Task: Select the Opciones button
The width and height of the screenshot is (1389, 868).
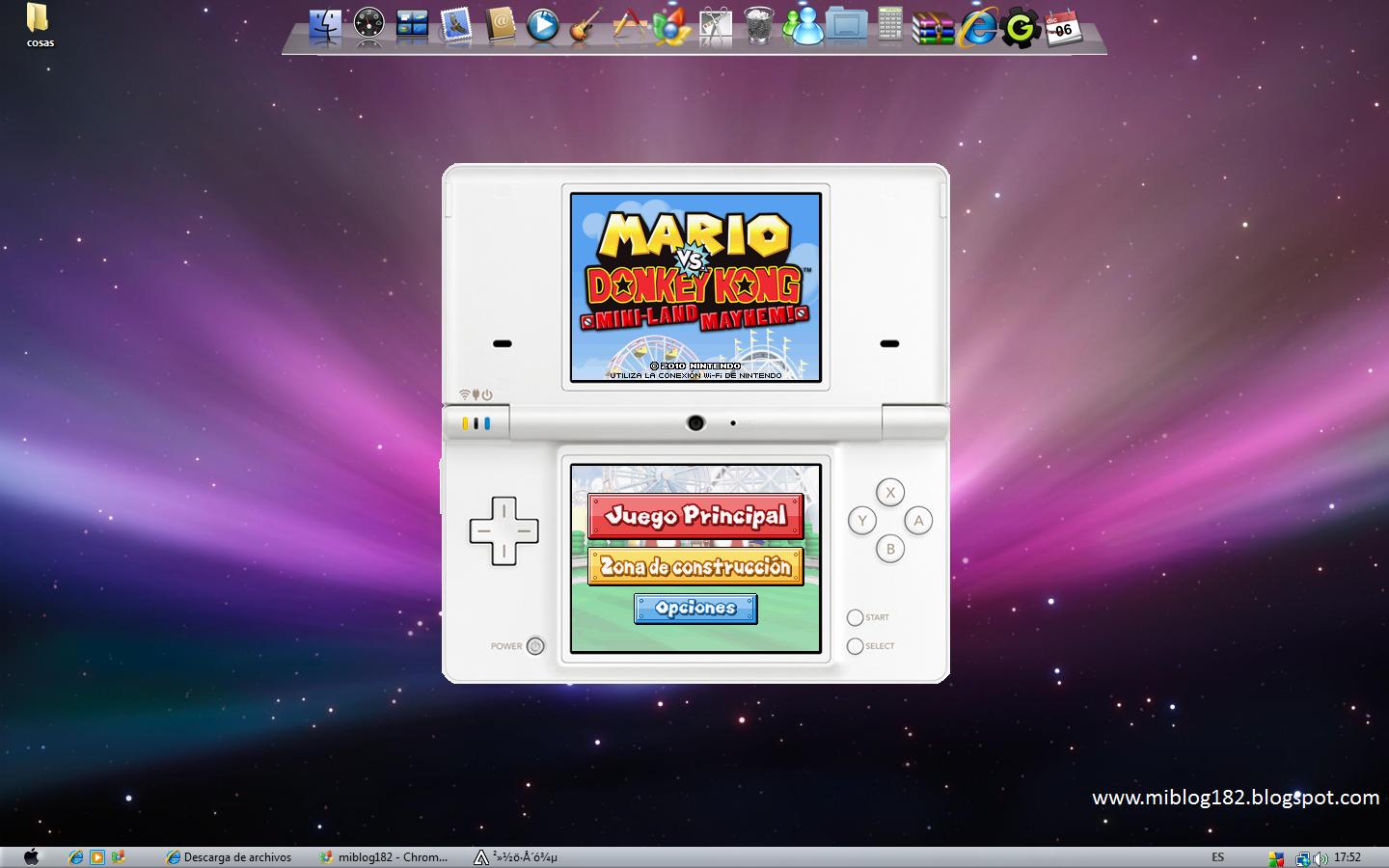Action: coord(695,608)
